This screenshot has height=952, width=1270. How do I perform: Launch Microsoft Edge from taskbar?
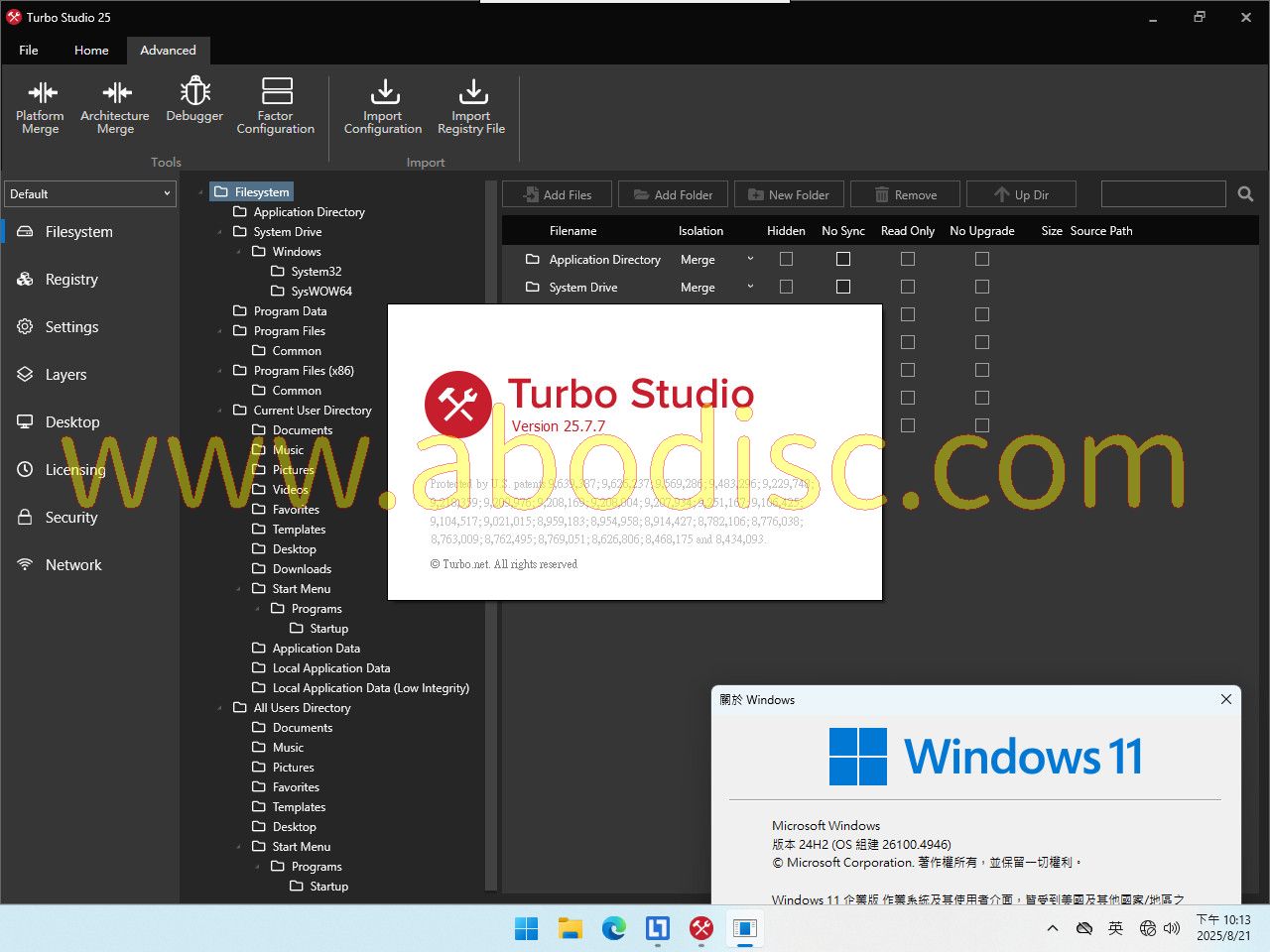(614, 928)
